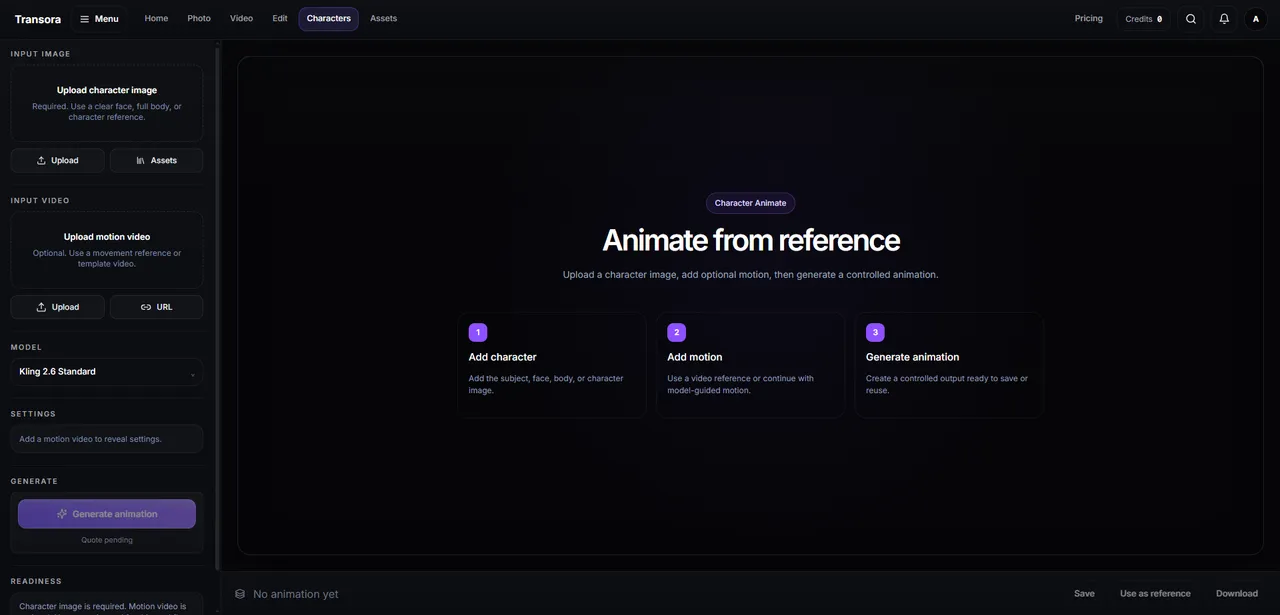The image size is (1280, 615).
Task: Add motion video by URL
Action: click(156, 307)
